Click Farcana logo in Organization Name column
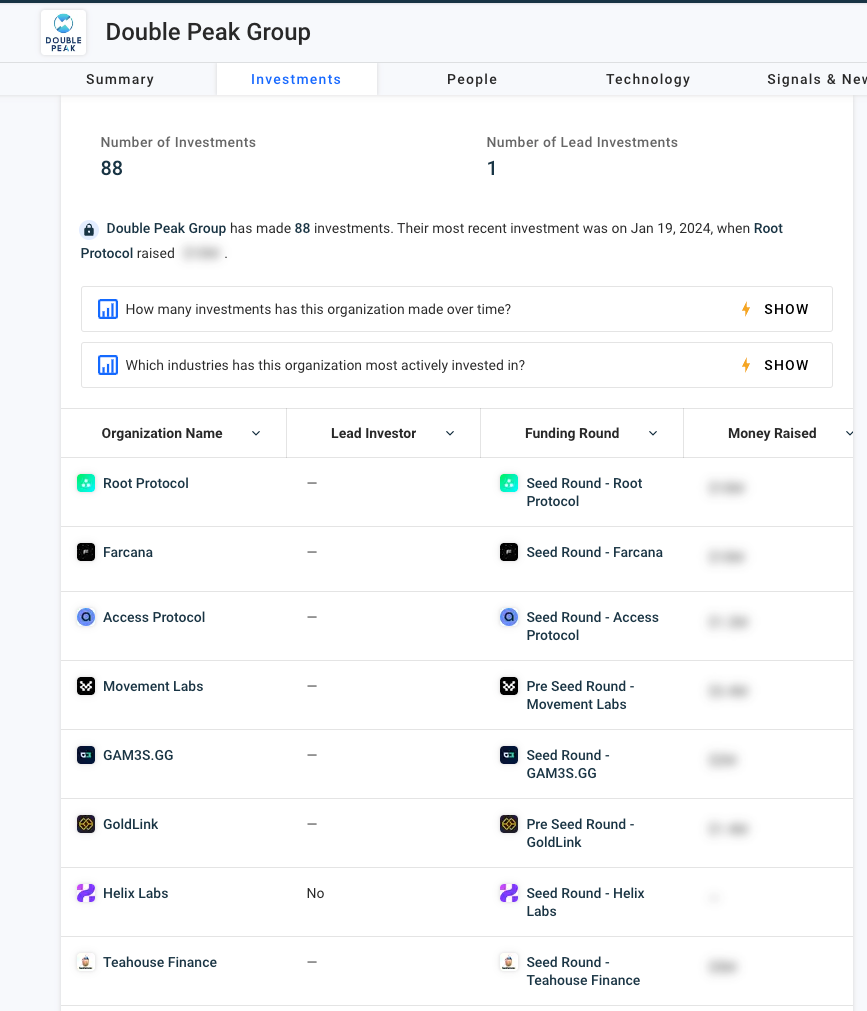This screenshot has width=867, height=1011. pyautogui.click(x=86, y=552)
